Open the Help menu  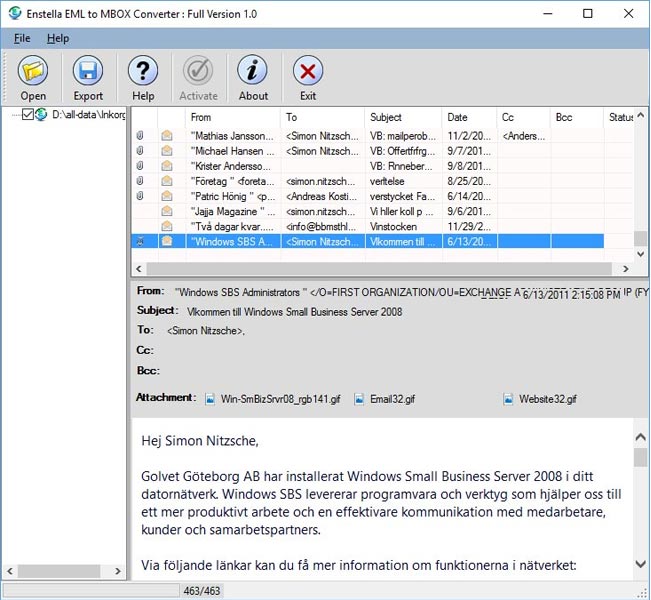(x=58, y=39)
